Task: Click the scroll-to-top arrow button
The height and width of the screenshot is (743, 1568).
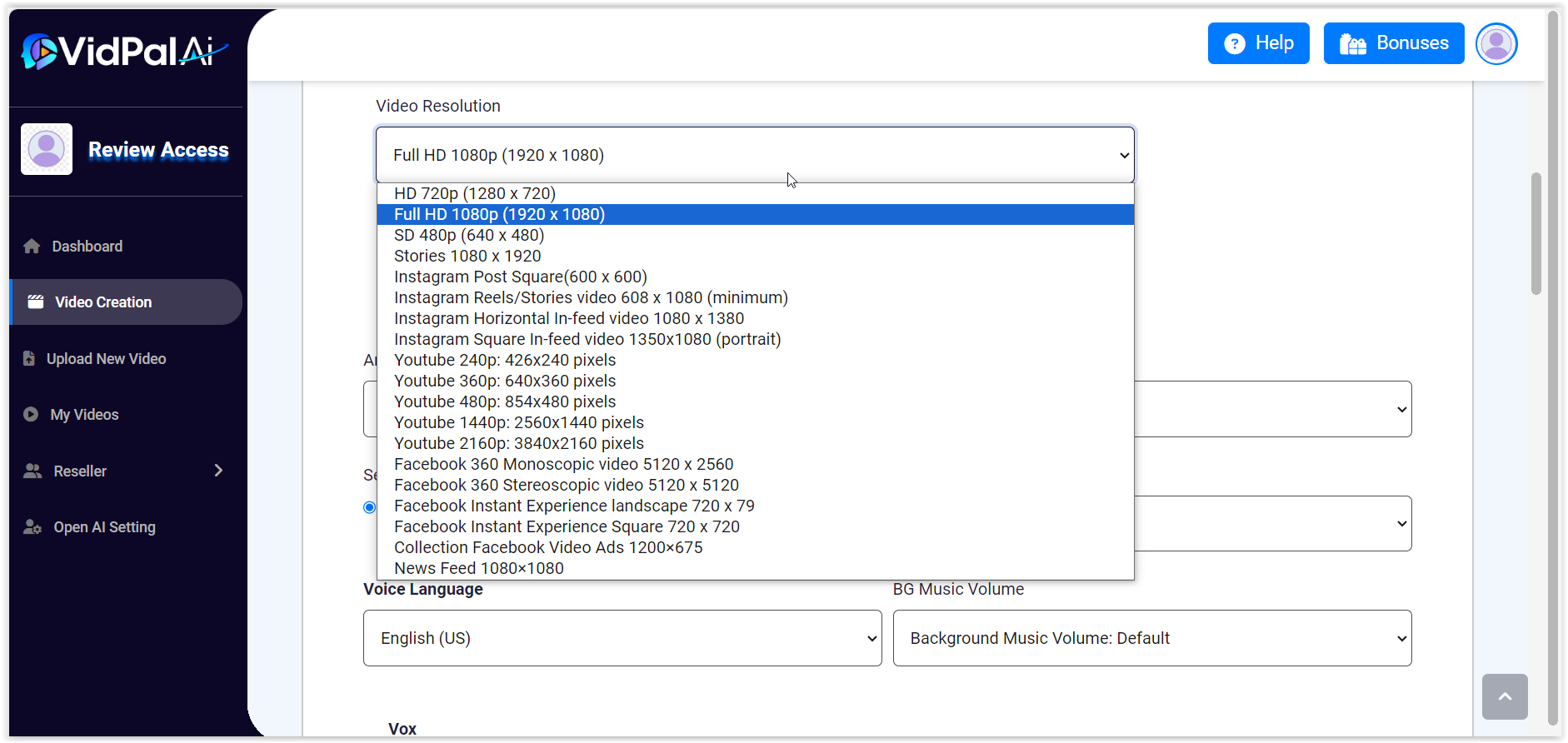Action: 1505,696
